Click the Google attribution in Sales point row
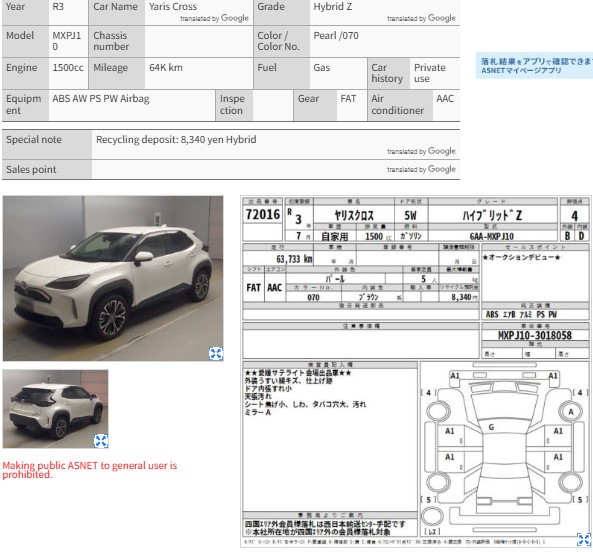593x552 pixels. pos(421,169)
